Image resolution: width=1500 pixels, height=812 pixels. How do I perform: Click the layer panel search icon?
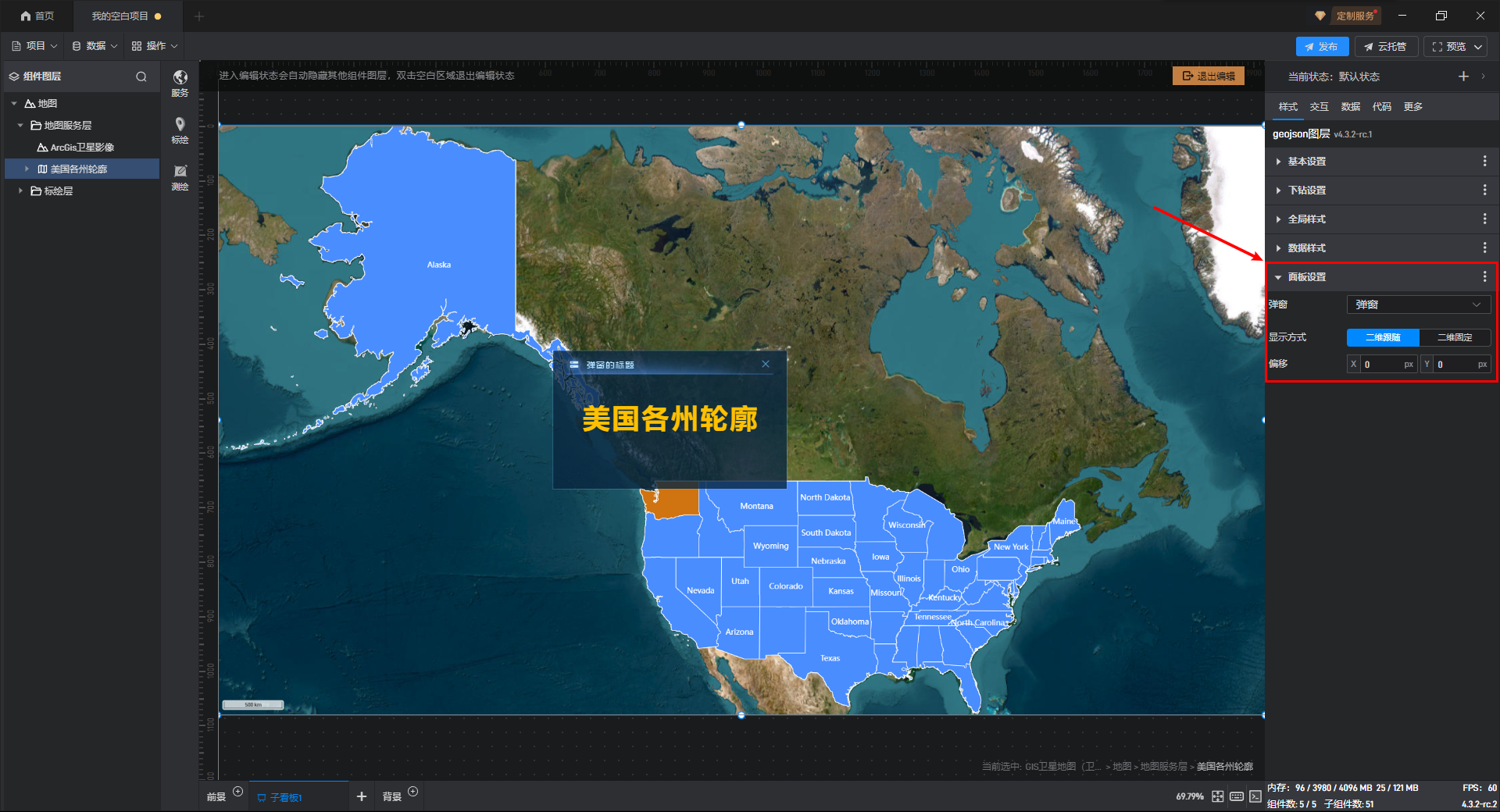[x=141, y=77]
